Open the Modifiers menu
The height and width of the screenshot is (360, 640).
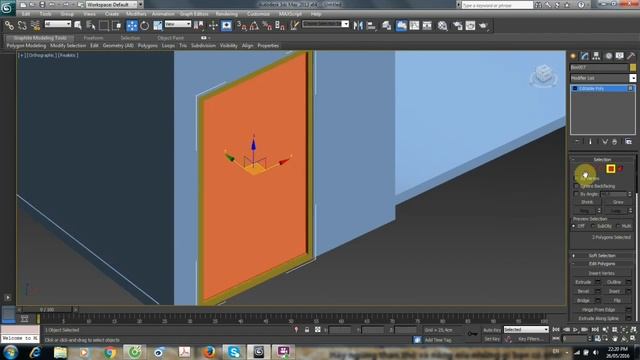pyautogui.click(x=136, y=14)
